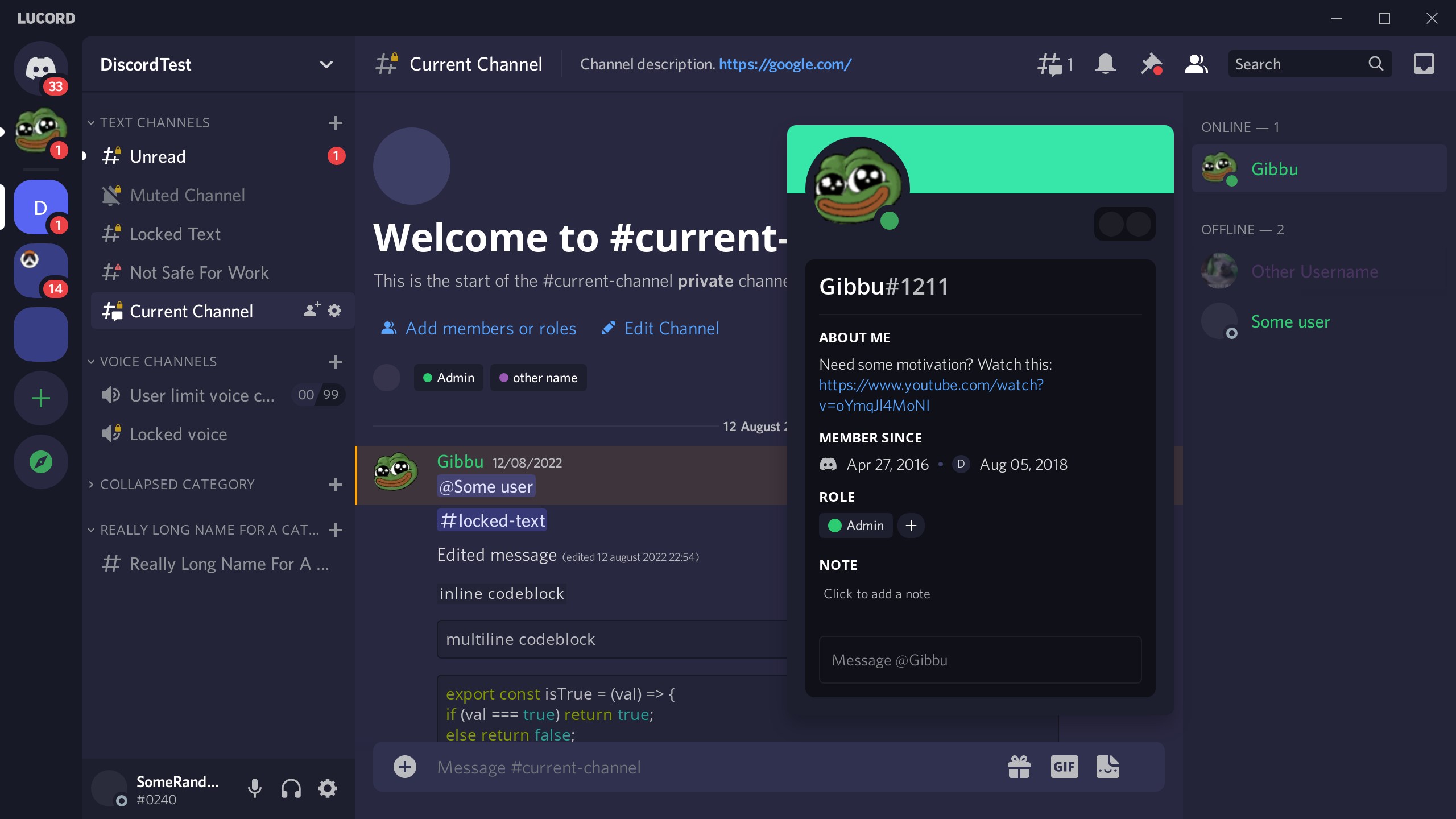Viewport: 1456px width, 819px height.
Task: Open pinned messages icon
Action: tap(1151, 64)
